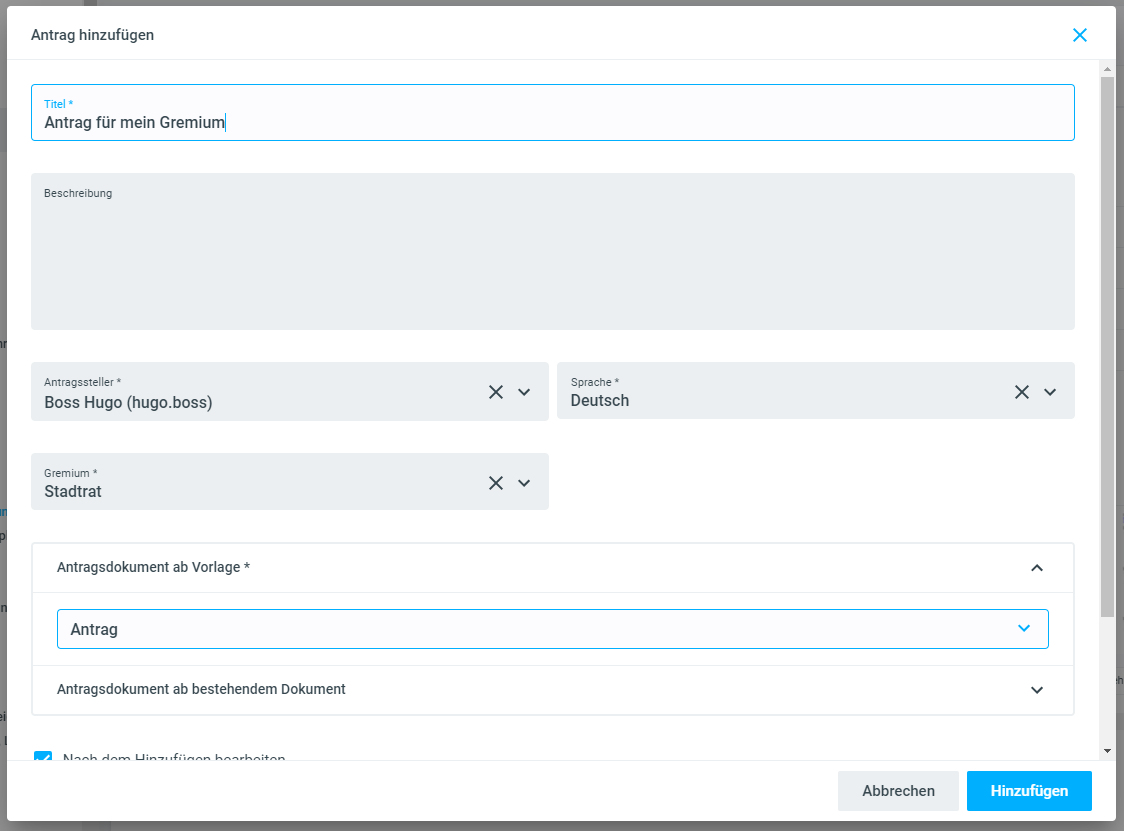Click the Abbrechen button

898,791
